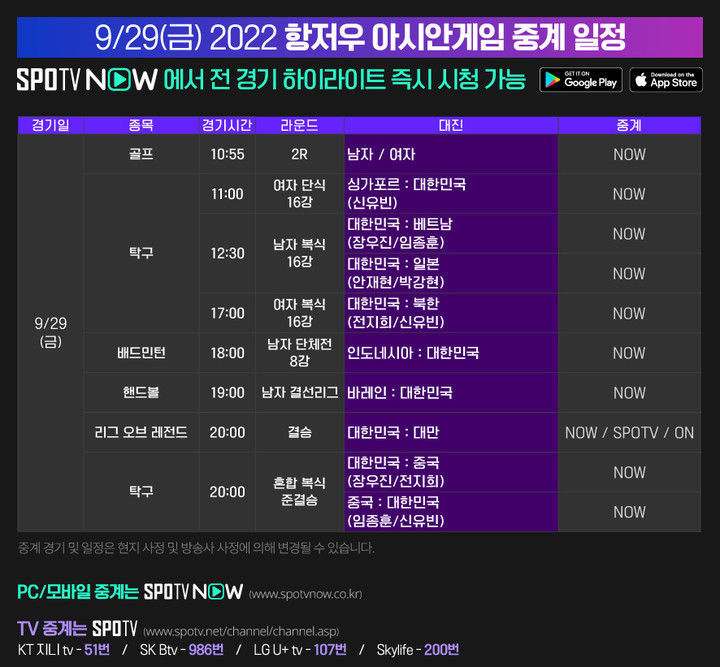Viewport: 720px width, 667px height.
Task: Click the 종목 column header
Action: click(x=141, y=125)
